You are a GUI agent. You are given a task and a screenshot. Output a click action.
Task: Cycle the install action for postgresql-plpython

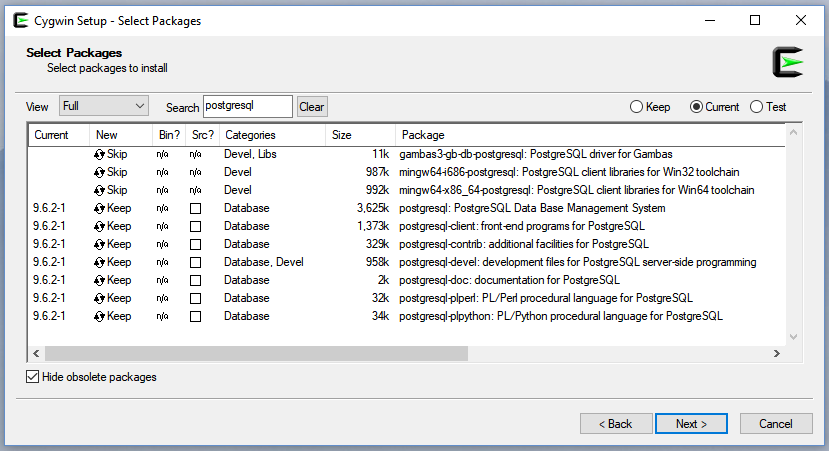[x=99, y=316]
